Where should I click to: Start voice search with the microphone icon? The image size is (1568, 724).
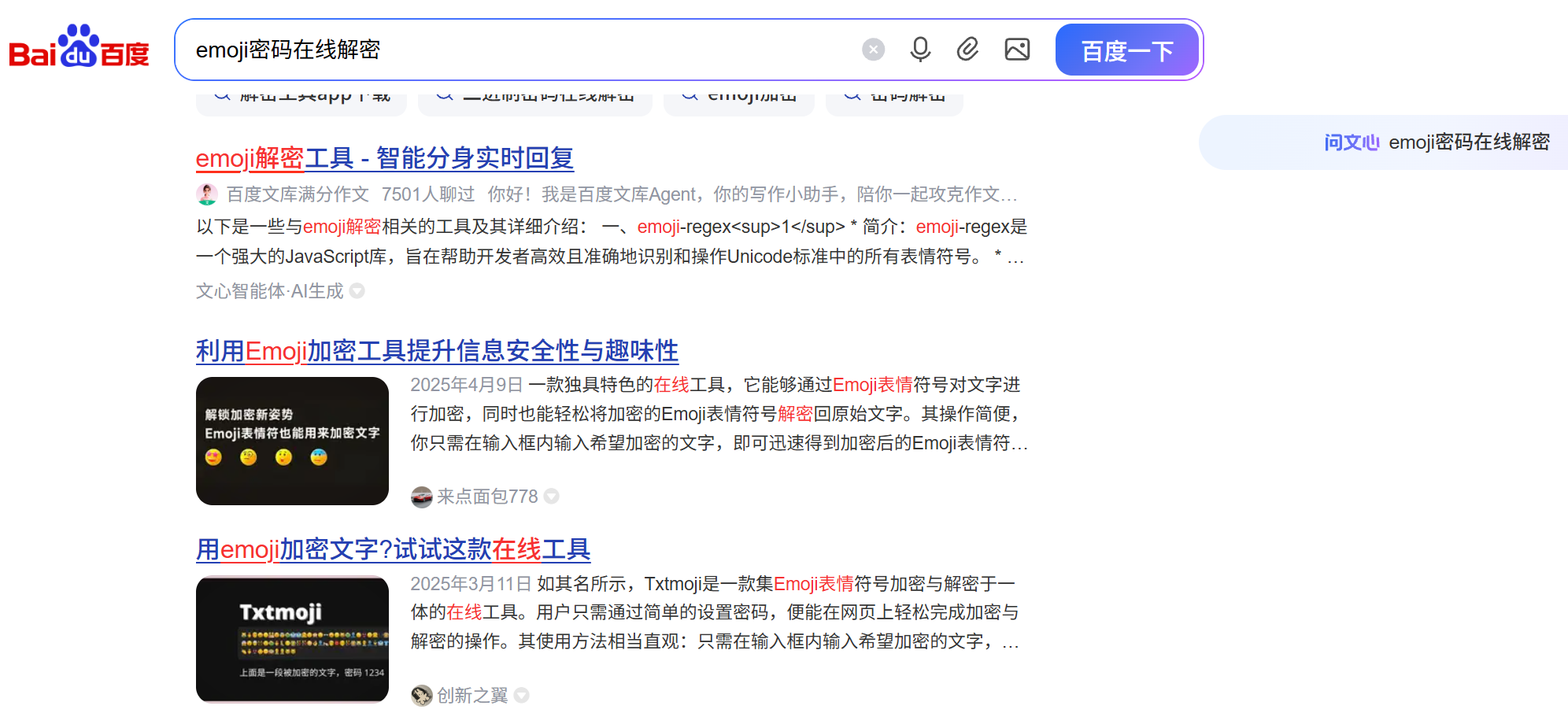coord(919,49)
